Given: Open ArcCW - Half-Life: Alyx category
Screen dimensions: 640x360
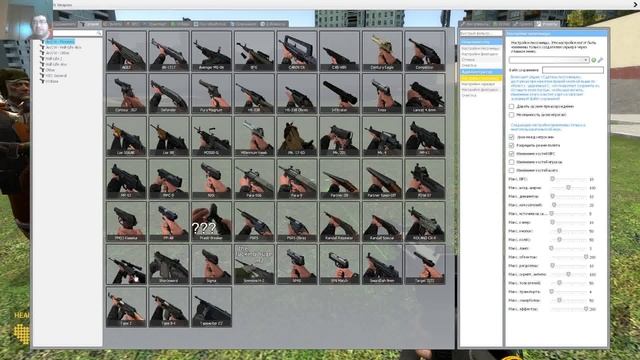Looking at the screenshot, I should [x=63, y=47].
